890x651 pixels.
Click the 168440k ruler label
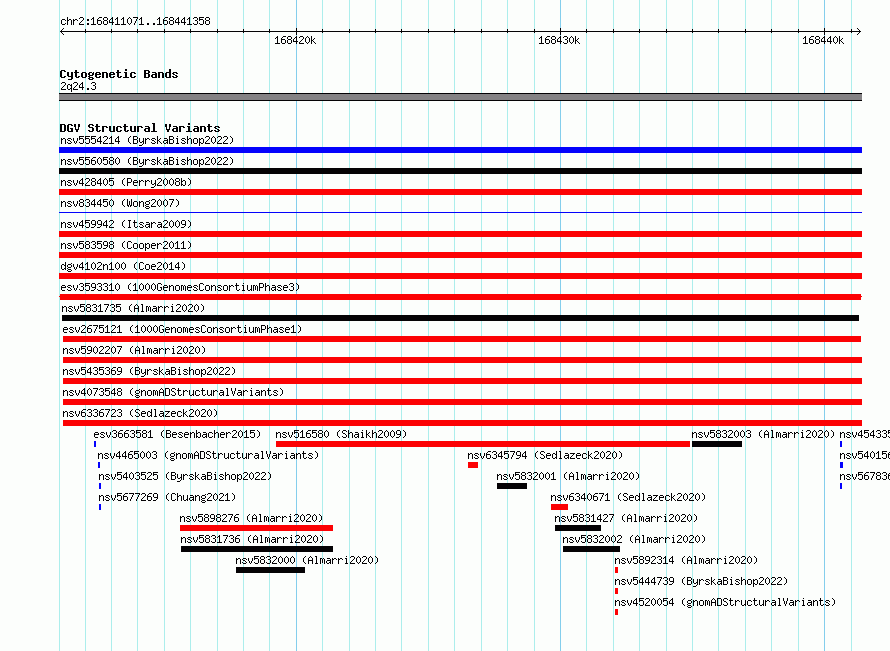(823, 40)
